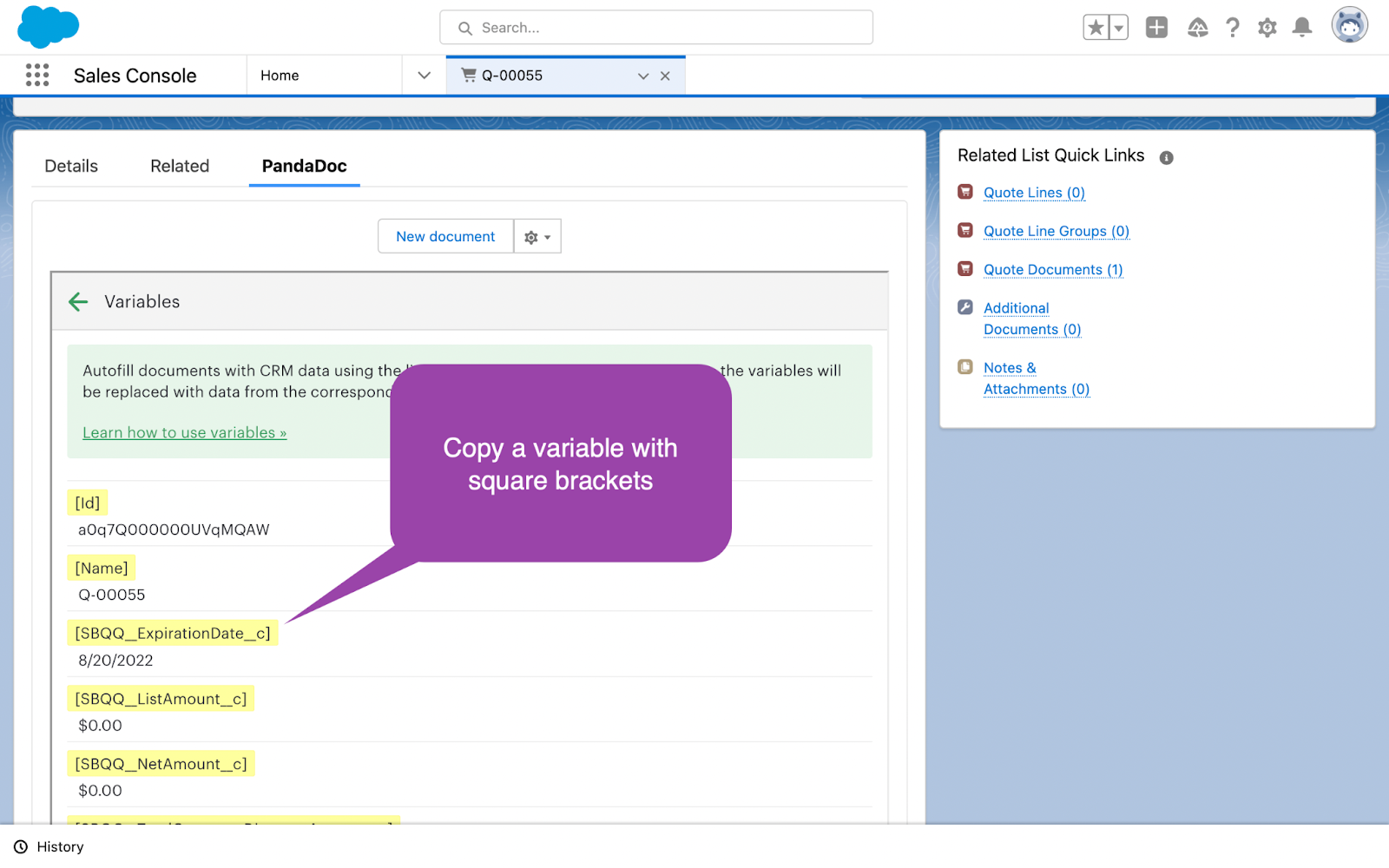Open the App Launcher grid
Screen dimensions: 1389x868
pyautogui.click(x=37, y=76)
